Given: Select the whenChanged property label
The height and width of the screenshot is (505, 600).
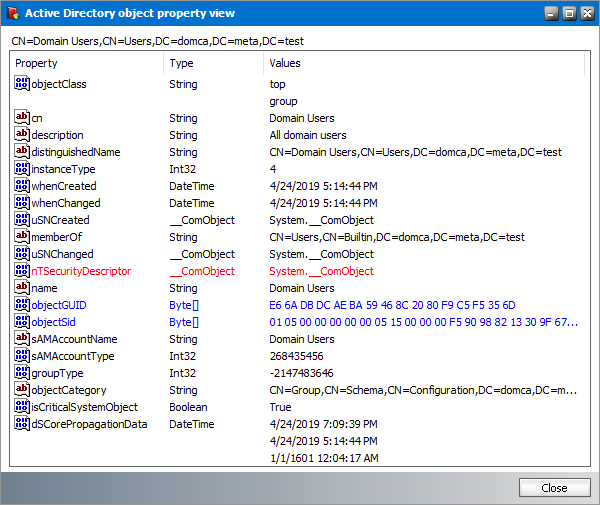Looking at the screenshot, I should tap(66, 203).
